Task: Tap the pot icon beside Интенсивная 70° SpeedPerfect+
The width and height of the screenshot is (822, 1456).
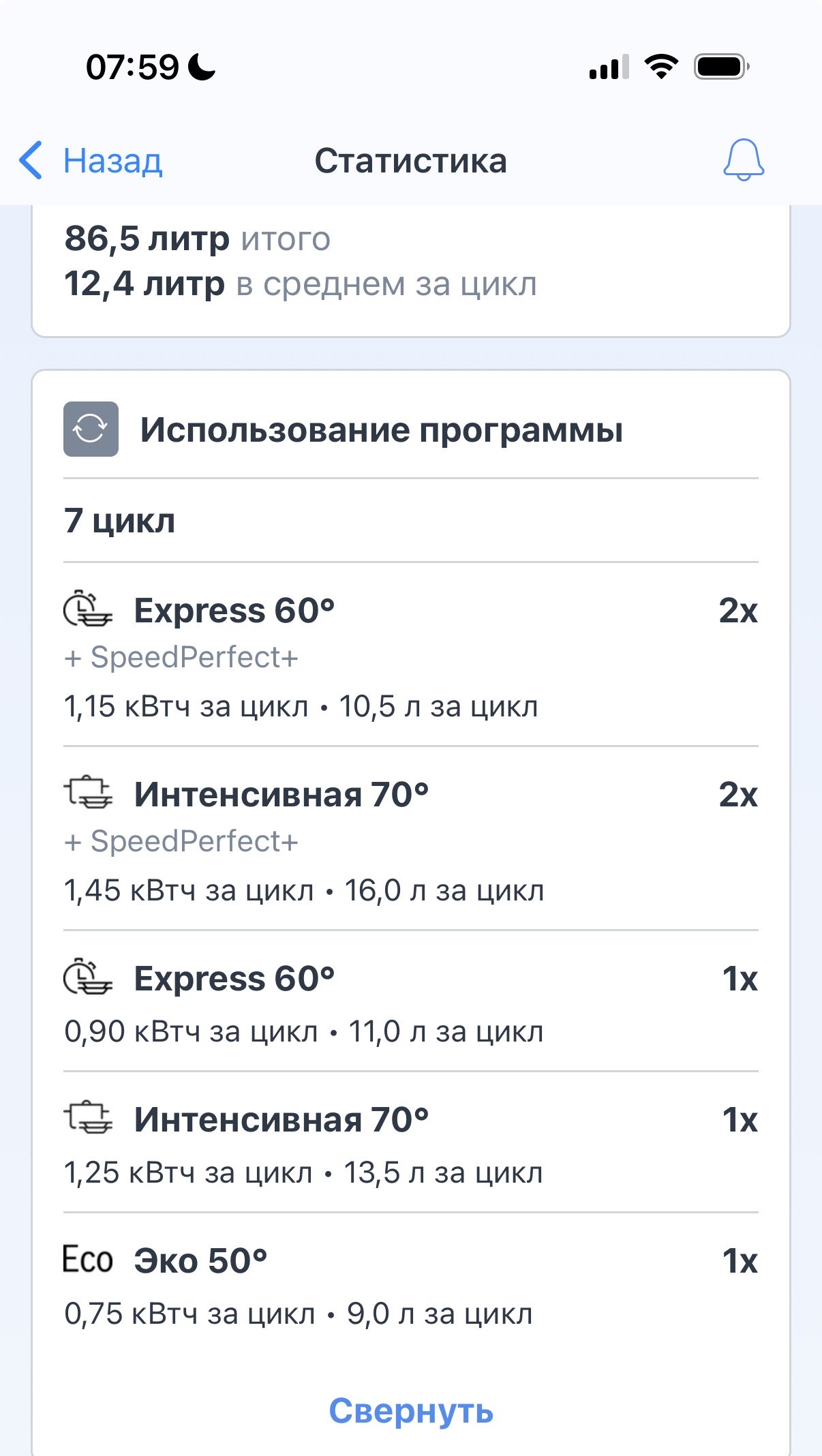Action: coord(88,793)
